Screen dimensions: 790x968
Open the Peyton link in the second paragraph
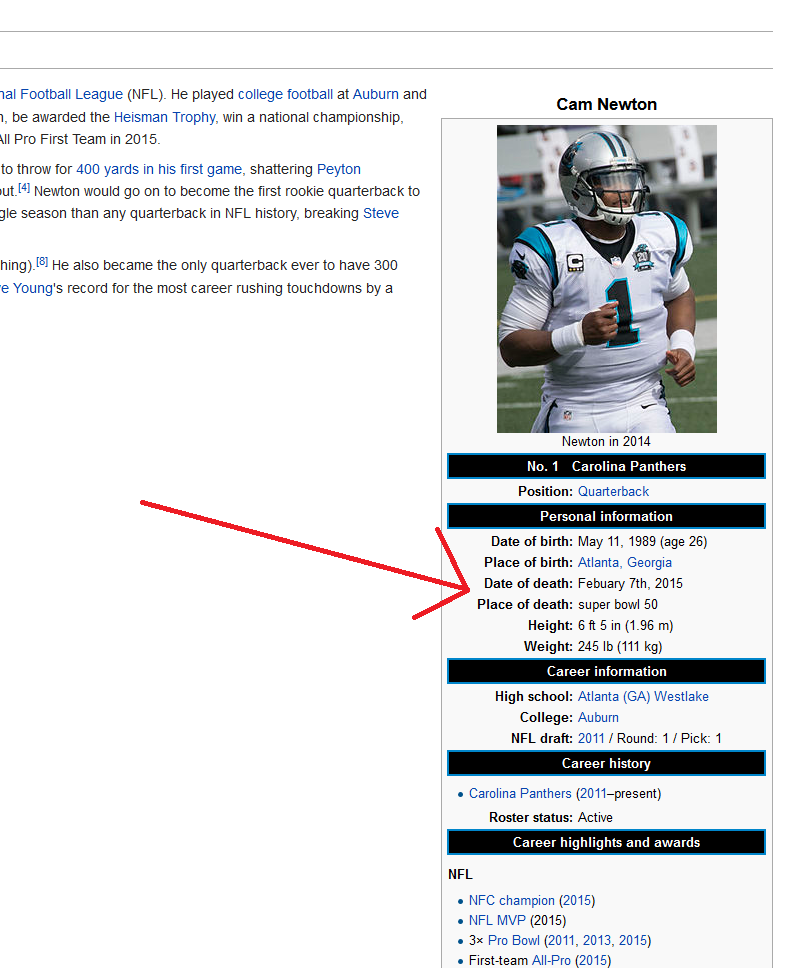click(339, 169)
